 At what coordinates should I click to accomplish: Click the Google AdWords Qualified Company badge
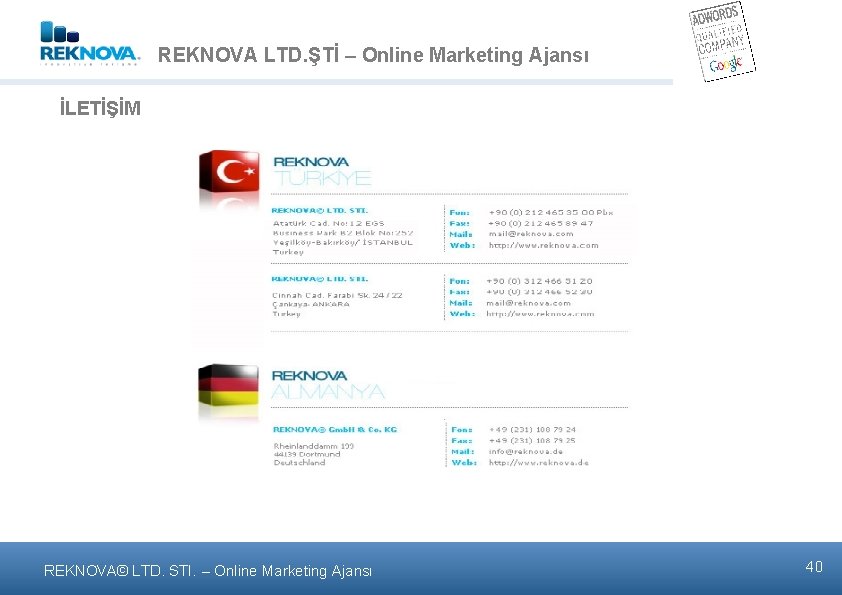click(722, 41)
